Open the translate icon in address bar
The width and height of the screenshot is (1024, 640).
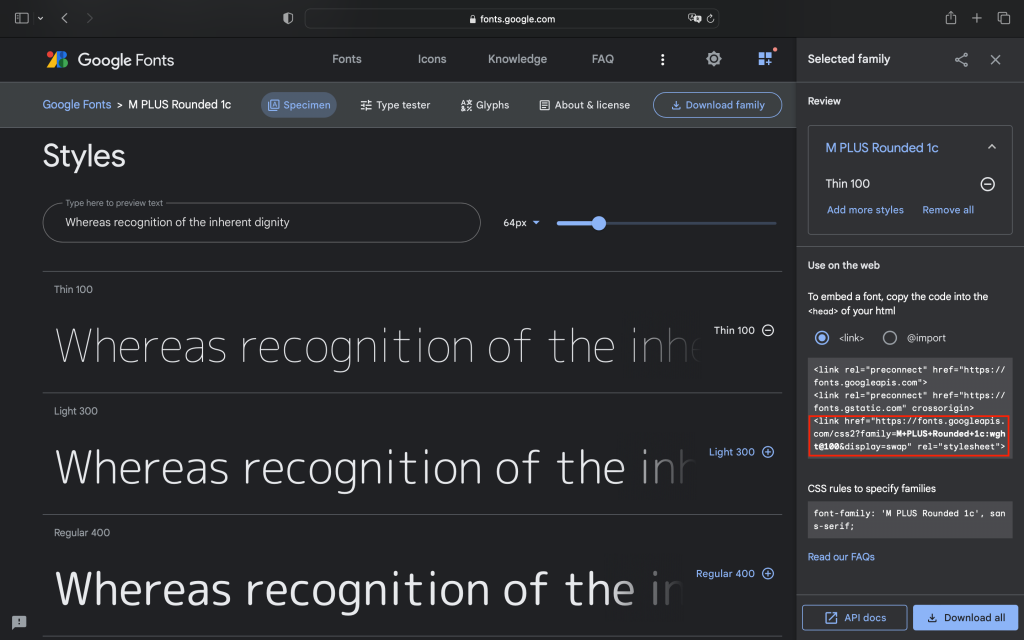[x=694, y=18]
